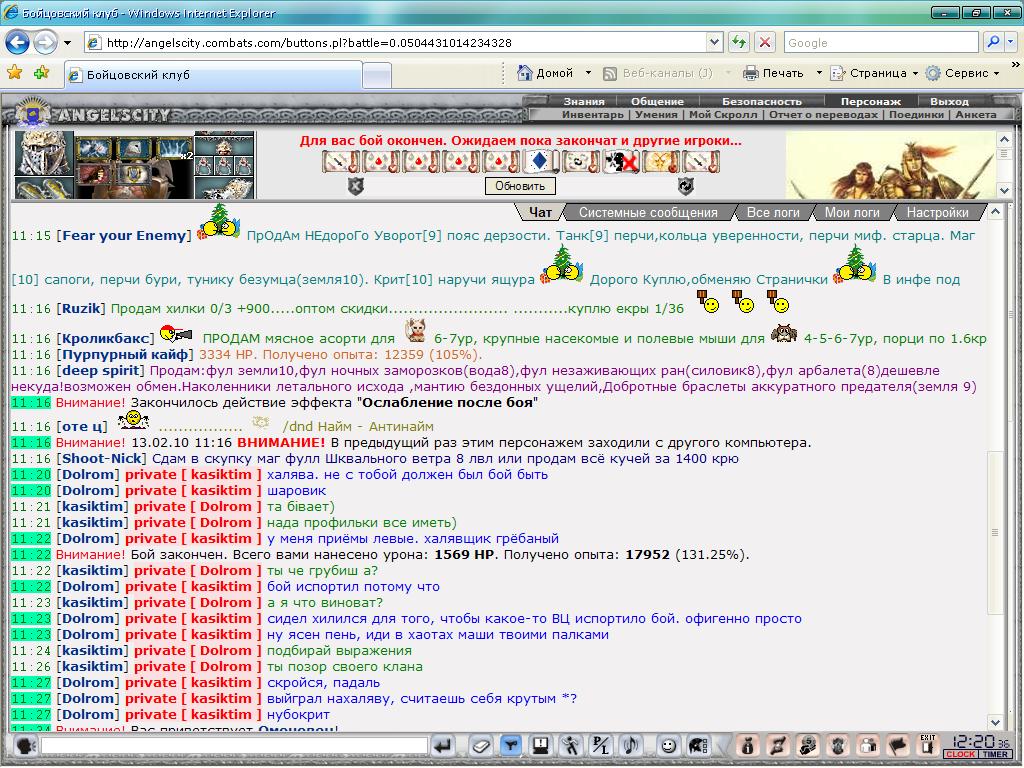Toggle sound with the speaker icon
The height and width of the screenshot is (768, 1024).
(630, 745)
